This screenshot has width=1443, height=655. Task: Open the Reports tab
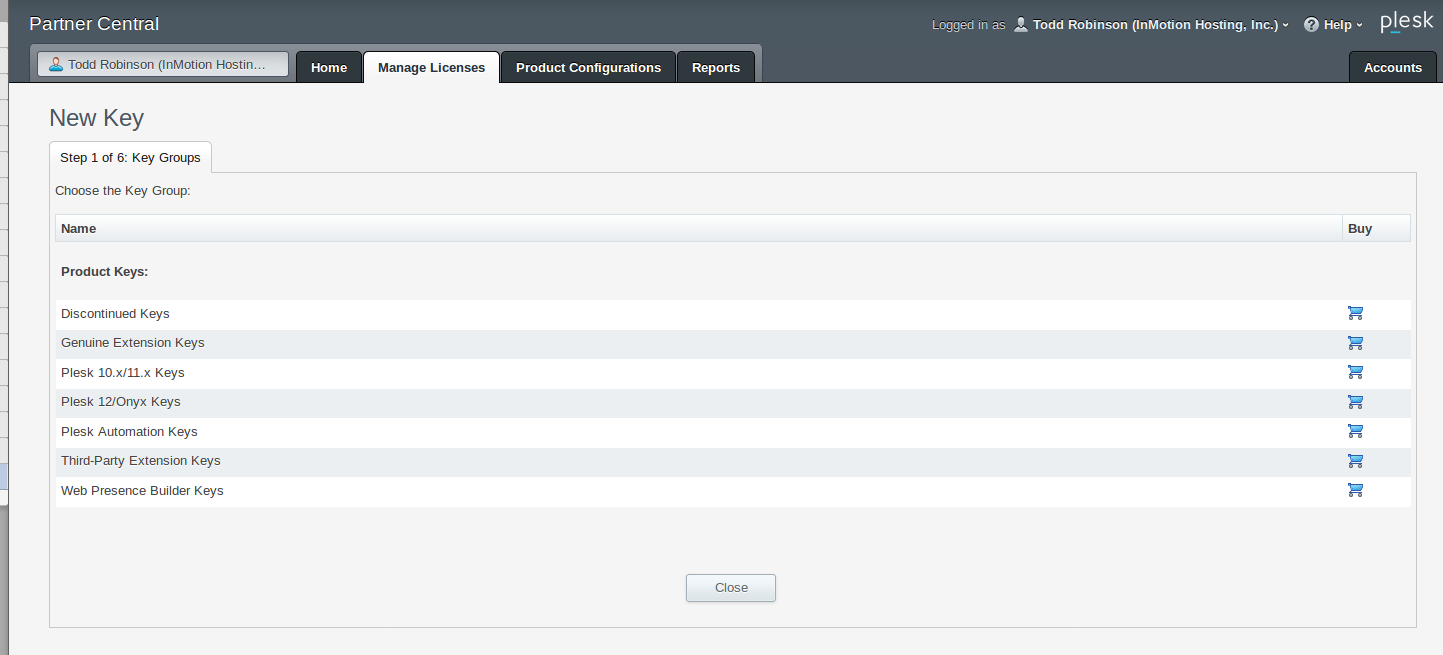coord(716,68)
